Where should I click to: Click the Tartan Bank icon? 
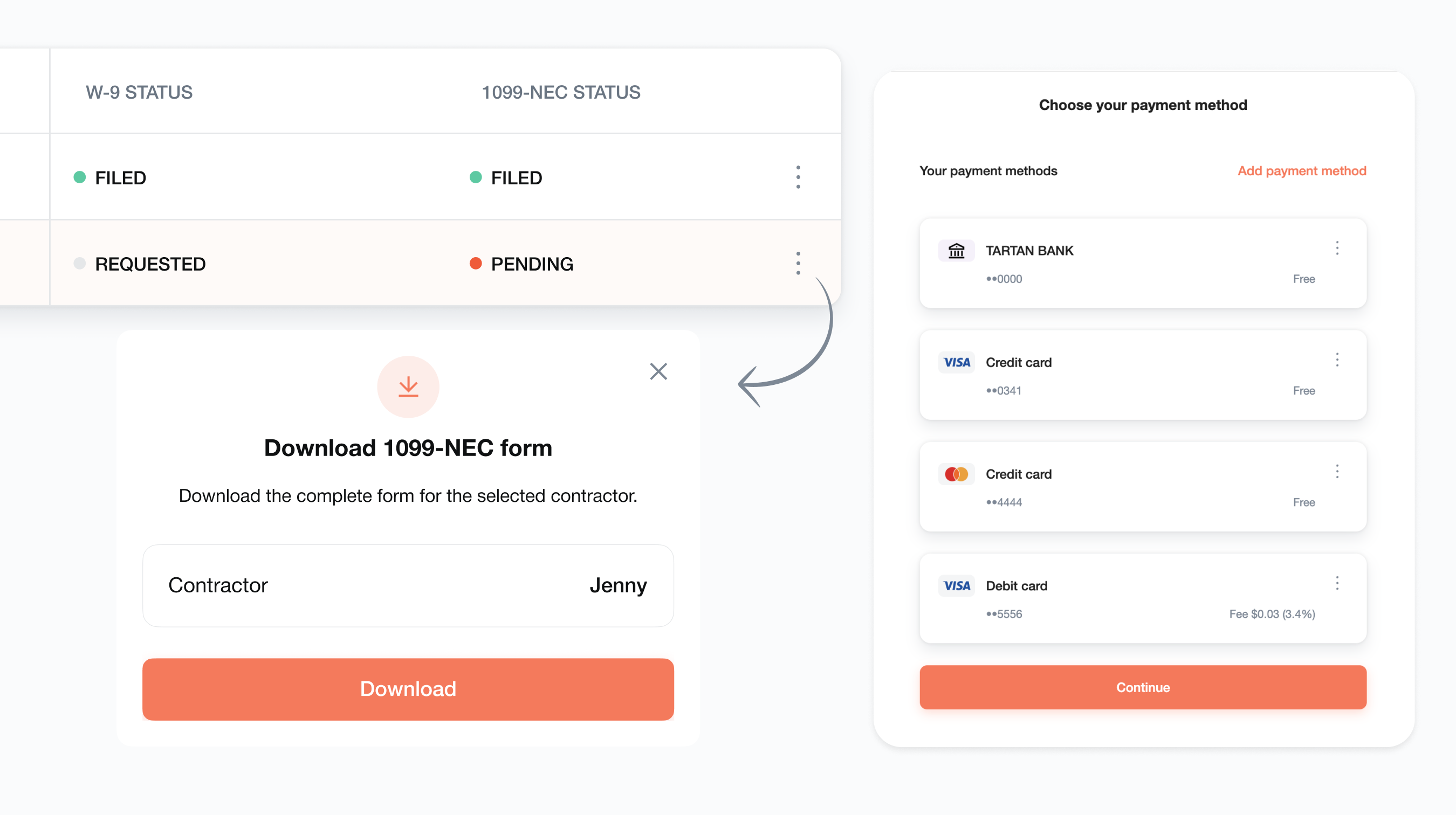pos(956,250)
